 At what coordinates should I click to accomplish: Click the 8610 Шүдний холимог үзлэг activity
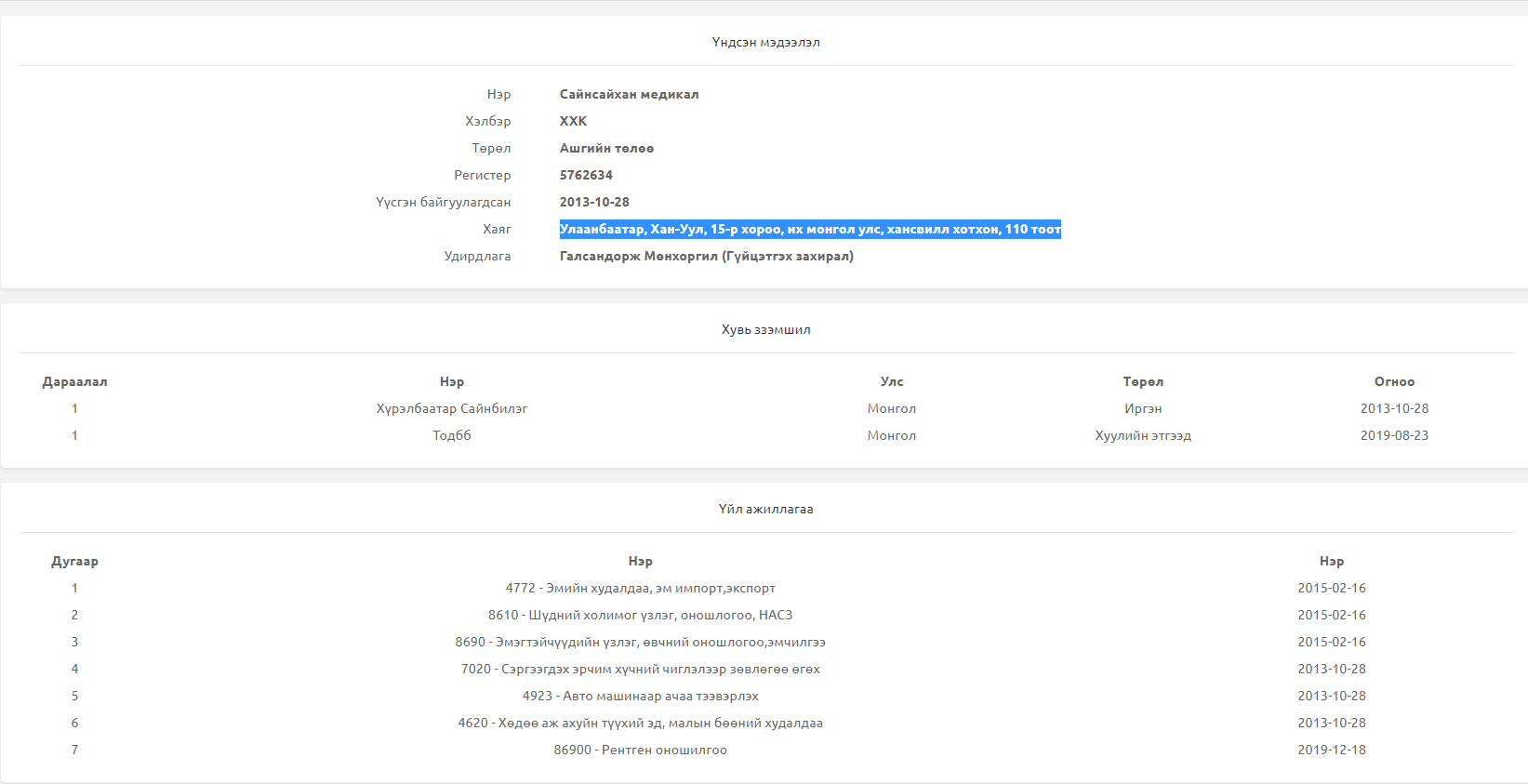point(640,615)
